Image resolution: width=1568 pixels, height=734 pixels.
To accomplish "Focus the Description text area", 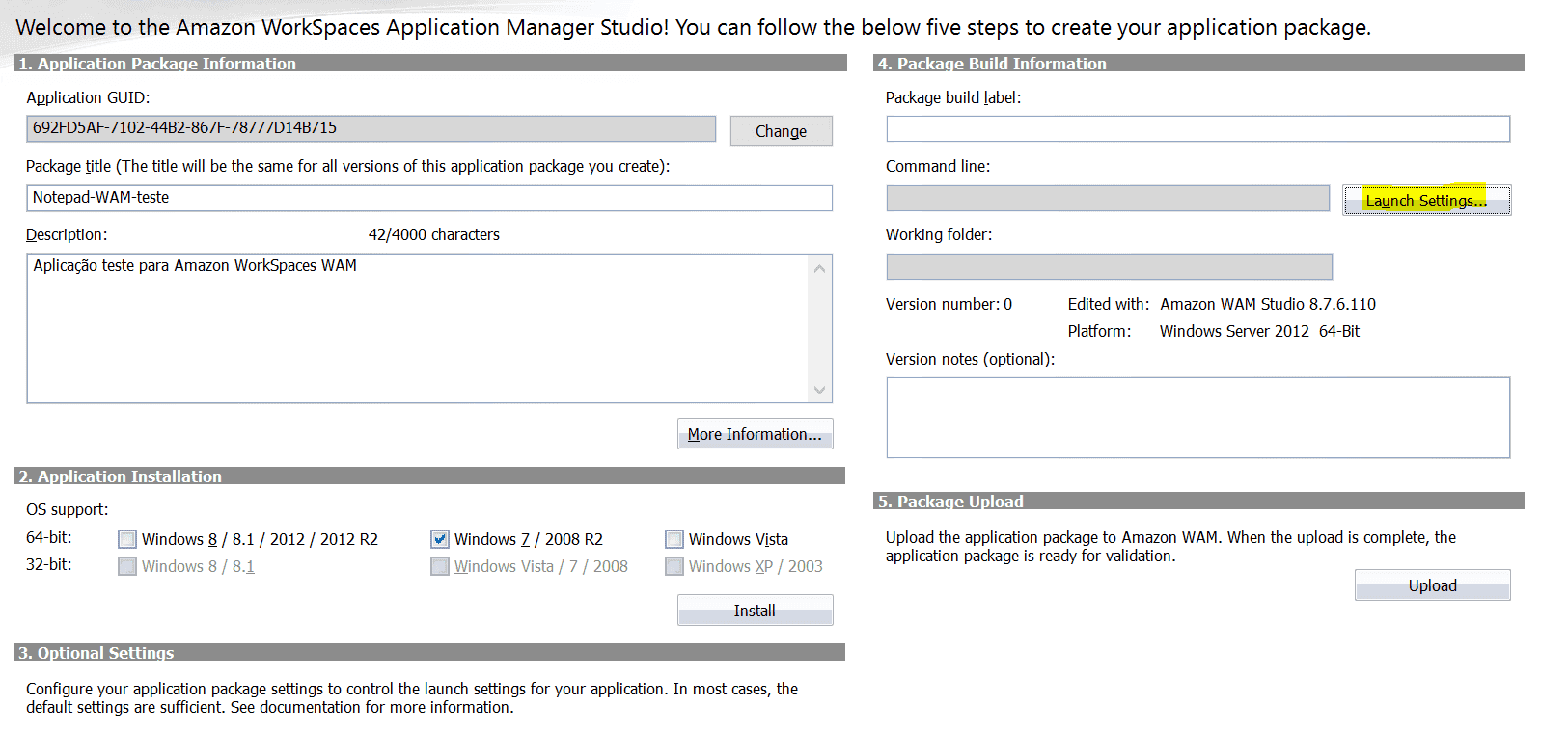I will (x=417, y=328).
